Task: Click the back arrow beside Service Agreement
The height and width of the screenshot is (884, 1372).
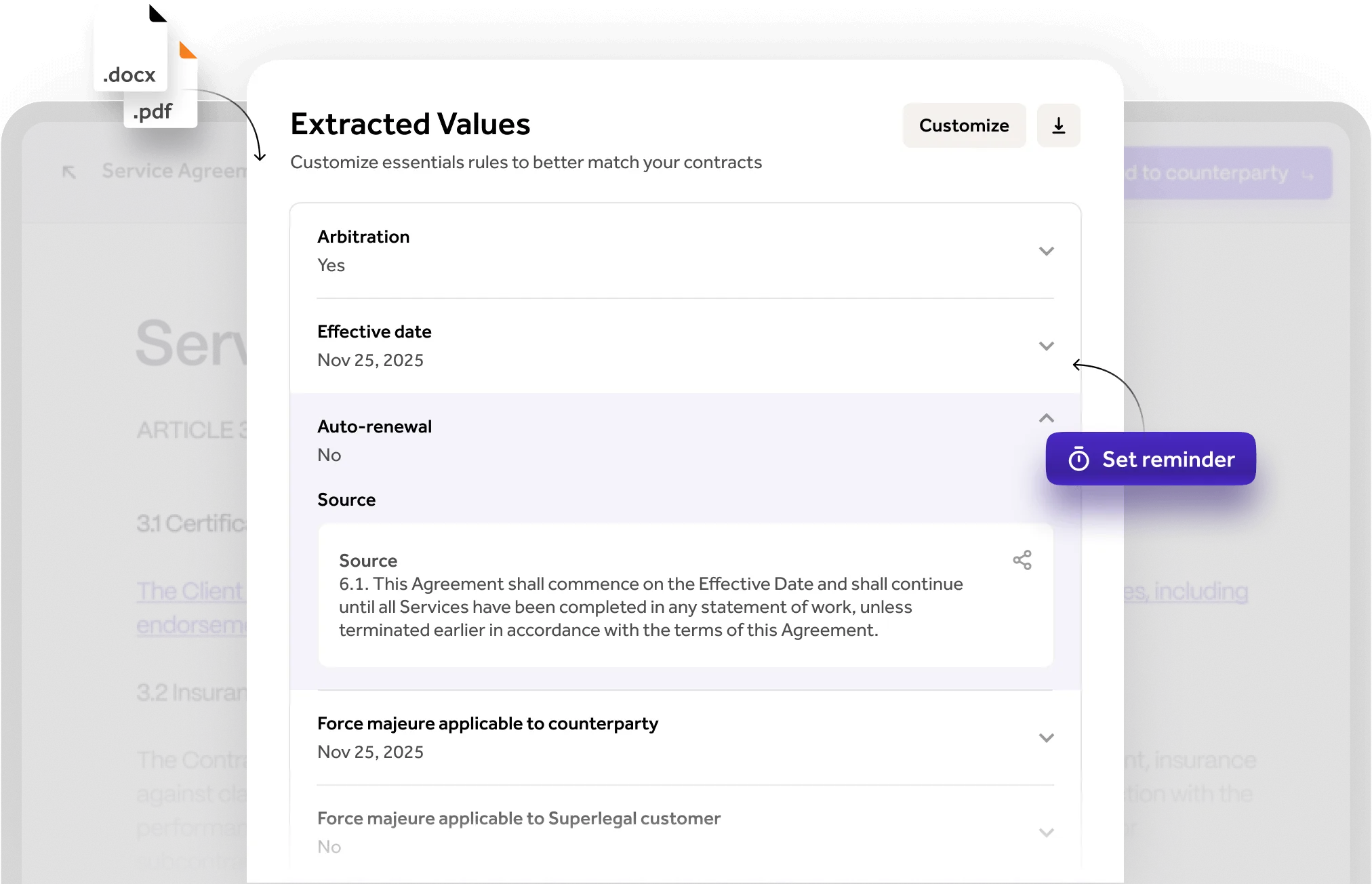Action: 69,172
